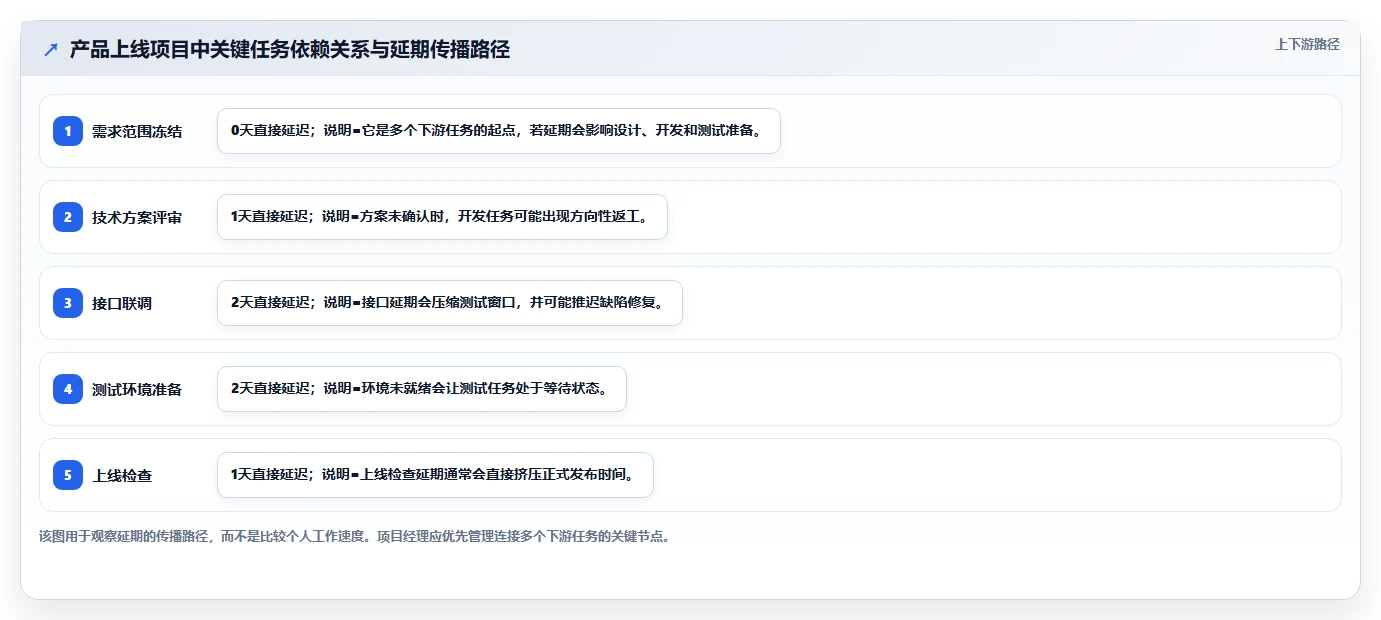Click the 需求范围冻结 task name

coord(137,131)
